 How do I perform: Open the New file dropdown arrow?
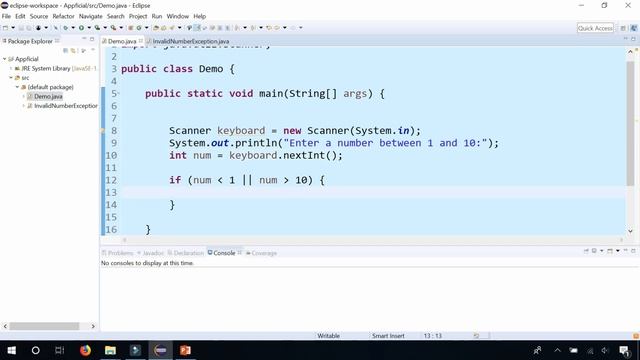click(x=13, y=28)
